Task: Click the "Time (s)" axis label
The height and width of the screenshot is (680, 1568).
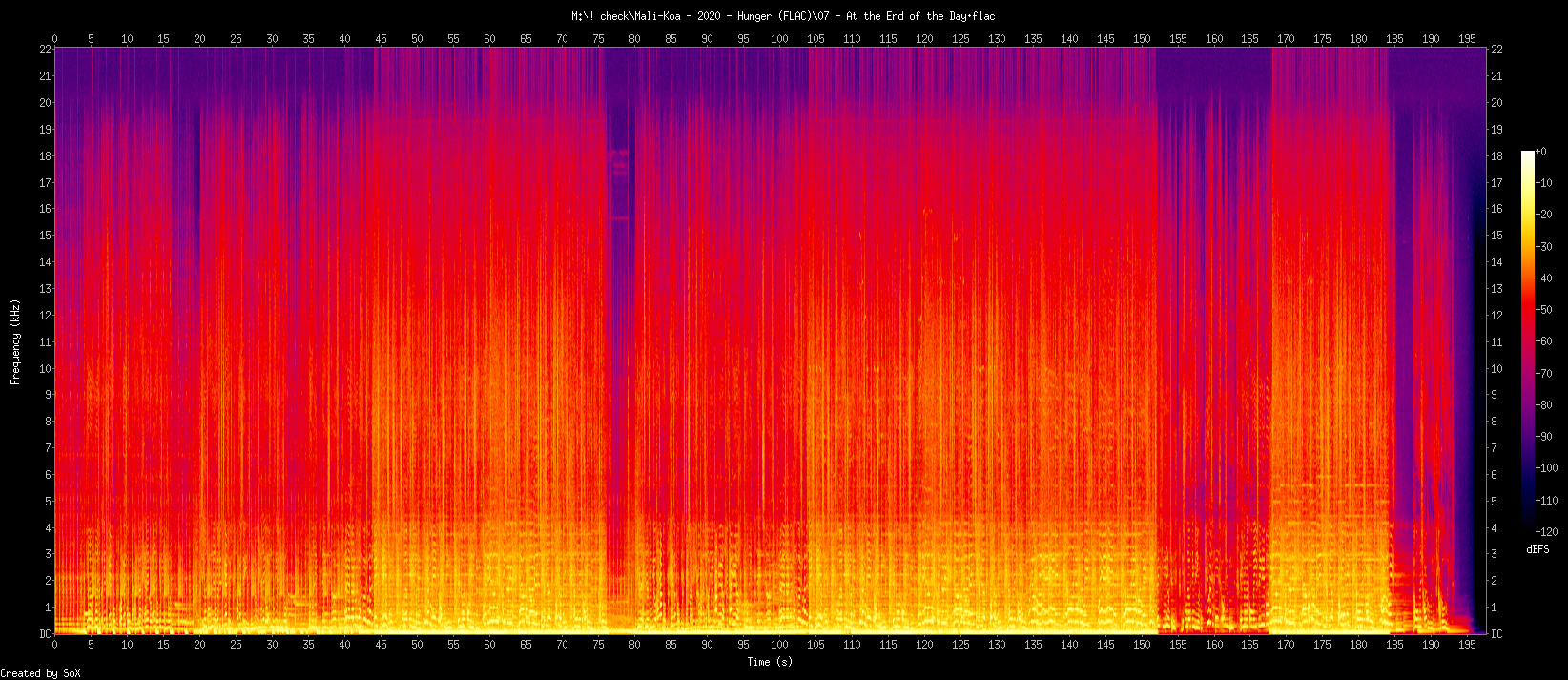Action: pos(770,662)
